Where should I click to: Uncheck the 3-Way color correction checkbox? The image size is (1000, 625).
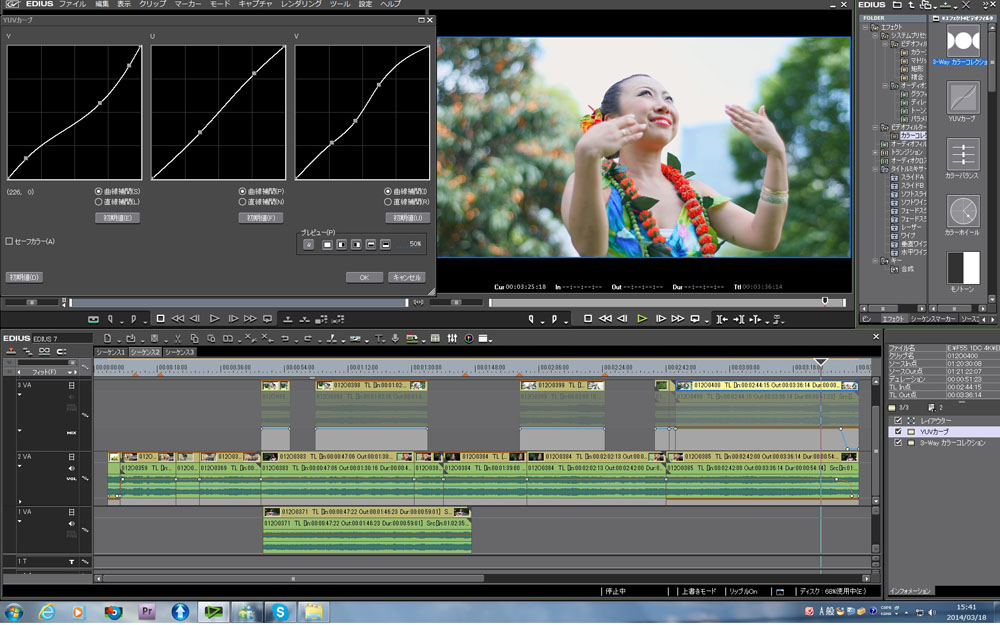pyautogui.click(x=899, y=443)
